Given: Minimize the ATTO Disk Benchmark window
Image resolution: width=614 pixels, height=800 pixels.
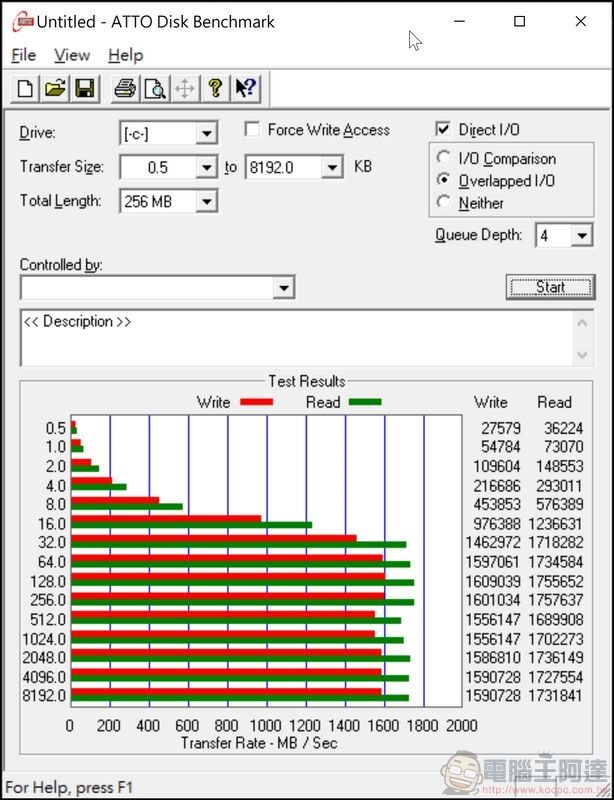Looking at the screenshot, I should tap(459, 21).
